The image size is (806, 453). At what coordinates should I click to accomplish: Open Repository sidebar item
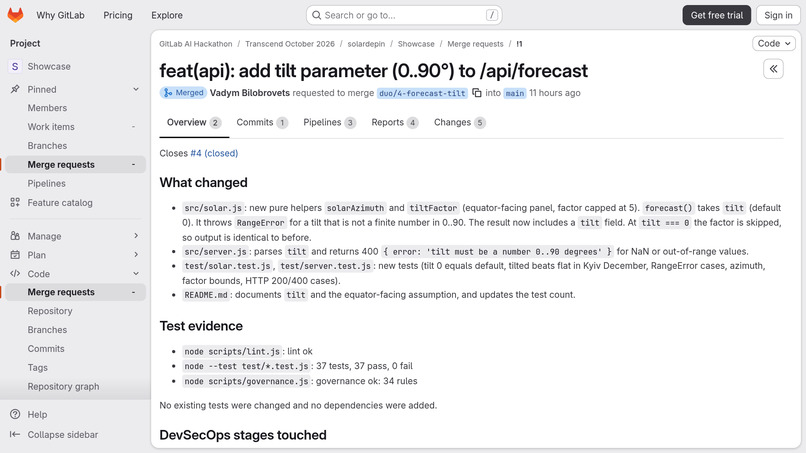pyautogui.click(x=76, y=311)
